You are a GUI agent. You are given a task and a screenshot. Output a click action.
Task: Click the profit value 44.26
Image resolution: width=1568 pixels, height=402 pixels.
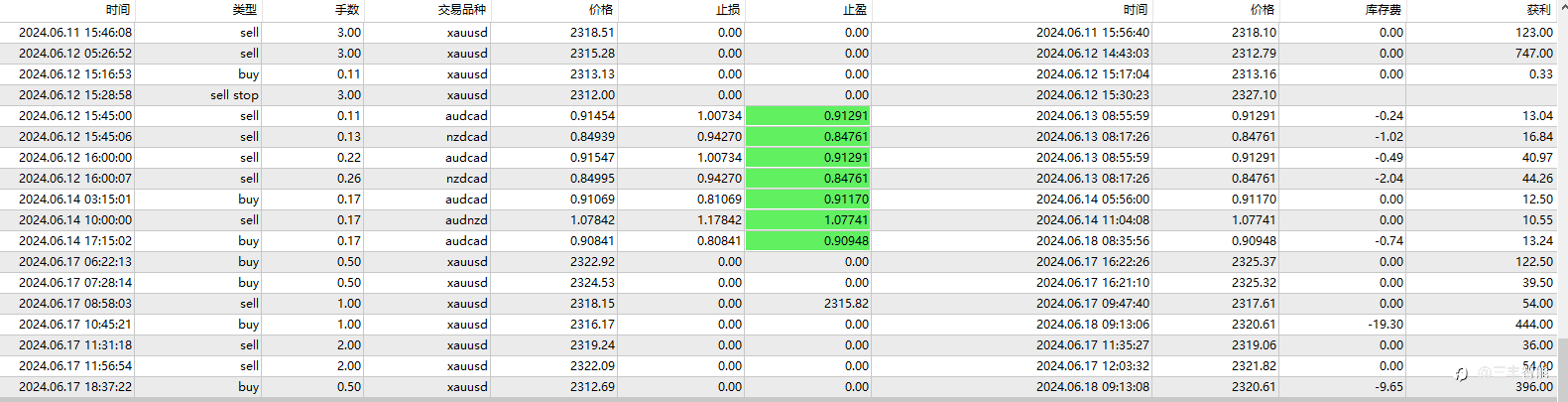(1538, 178)
